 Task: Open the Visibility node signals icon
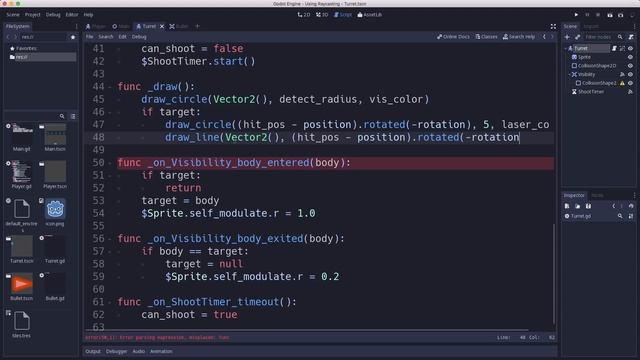point(622,74)
